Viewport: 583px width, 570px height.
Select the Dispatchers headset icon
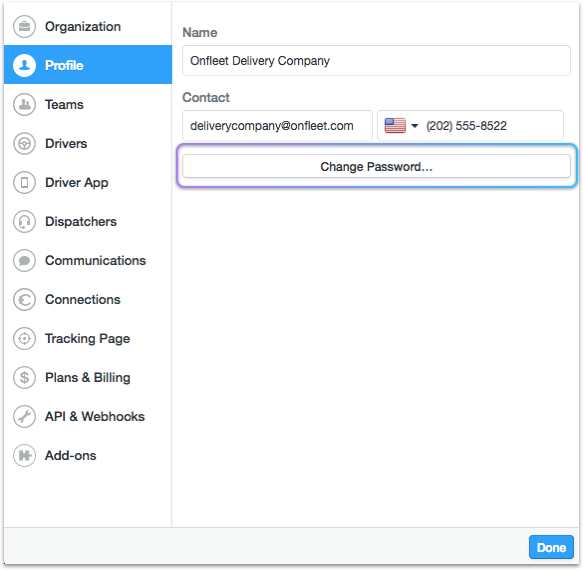[x=25, y=222]
